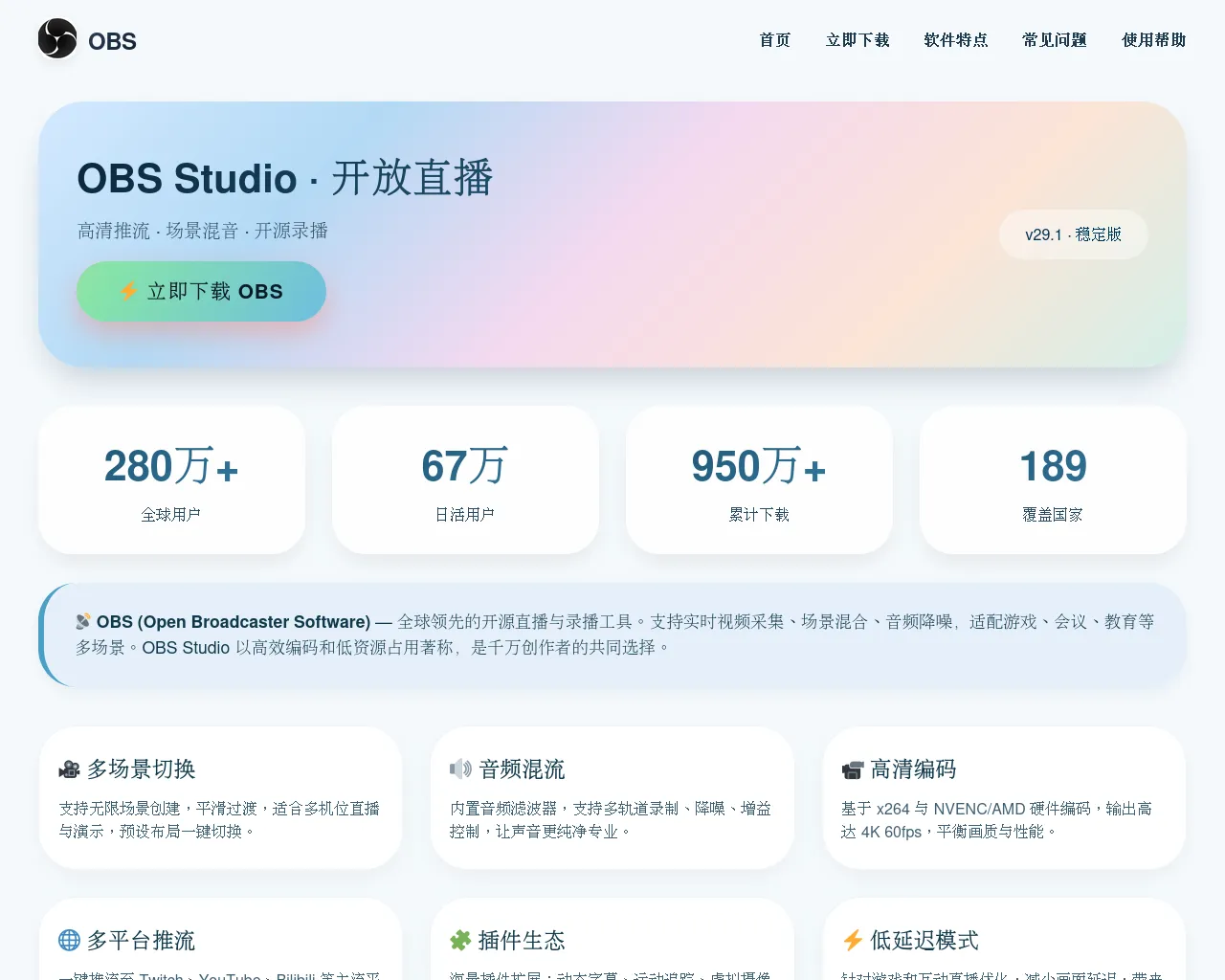Viewport: 1225px width, 980px height.
Task: Open the 插件生态 feature title
Action: point(522,941)
